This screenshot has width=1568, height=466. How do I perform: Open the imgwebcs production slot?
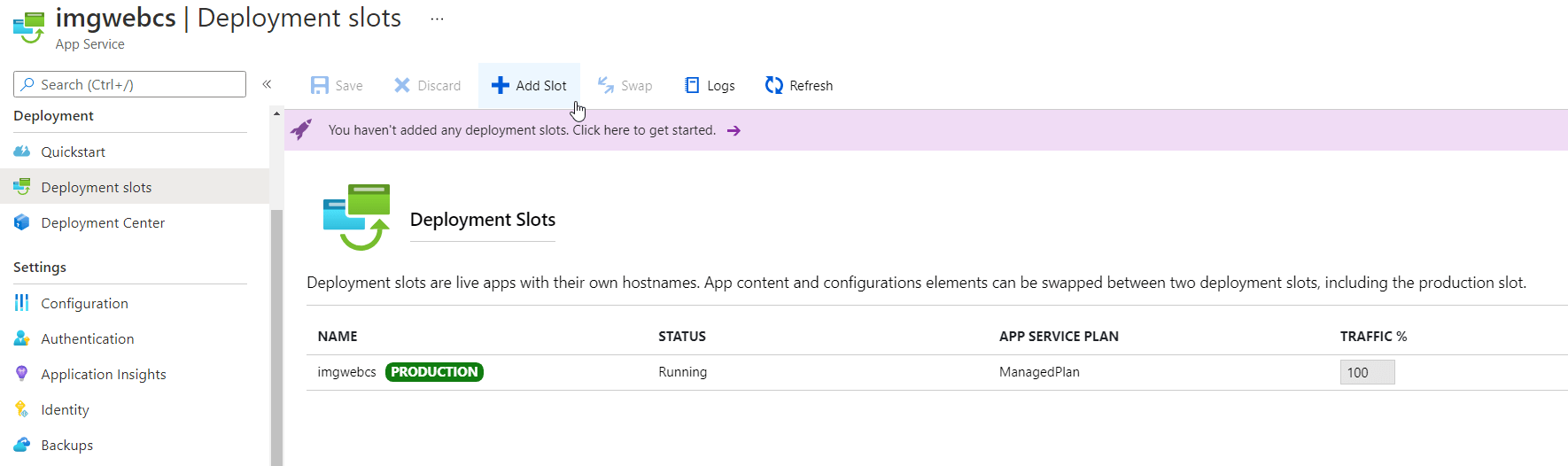click(x=346, y=372)
